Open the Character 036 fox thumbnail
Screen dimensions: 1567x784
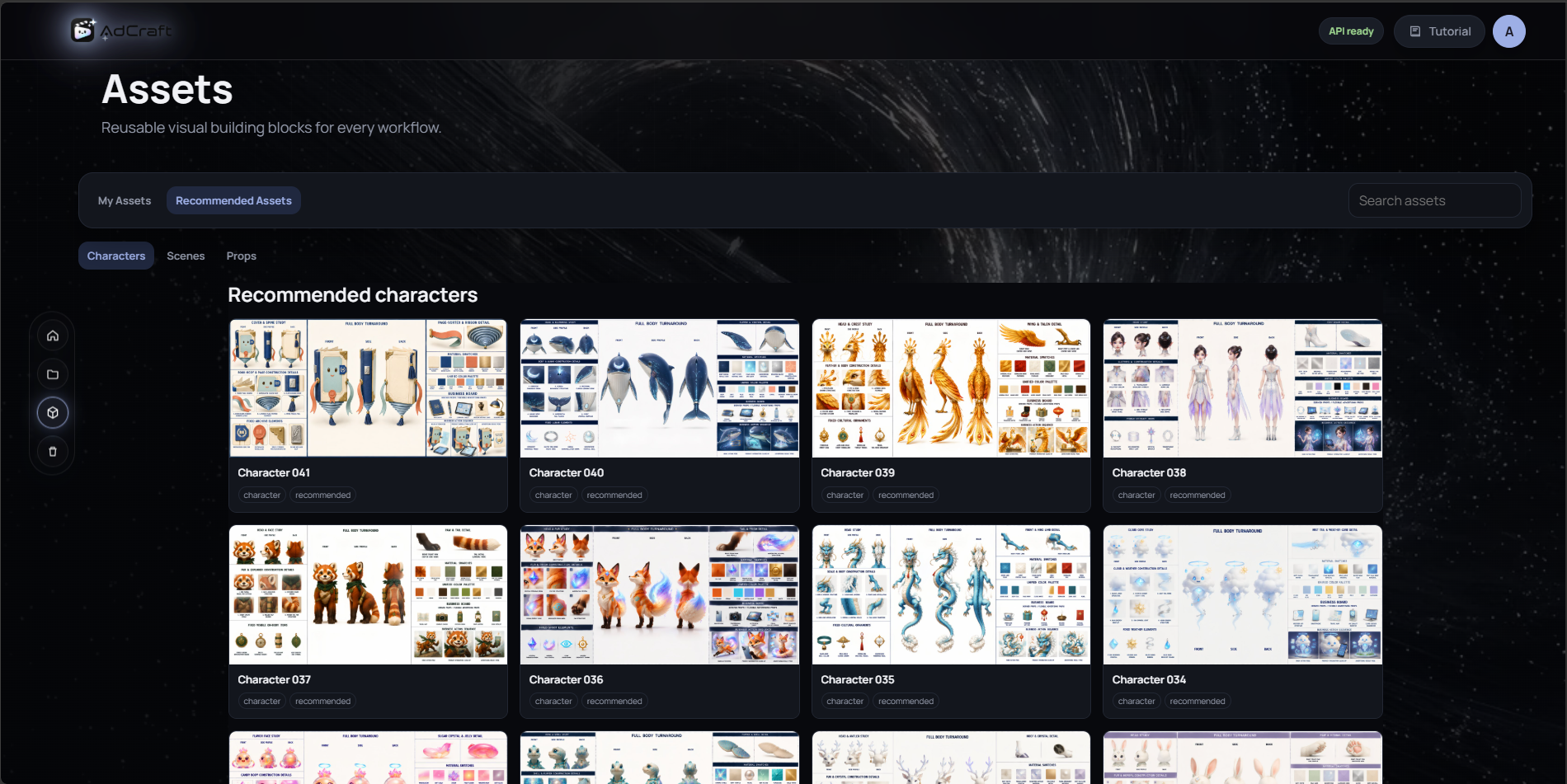click(x=660, y=594)
